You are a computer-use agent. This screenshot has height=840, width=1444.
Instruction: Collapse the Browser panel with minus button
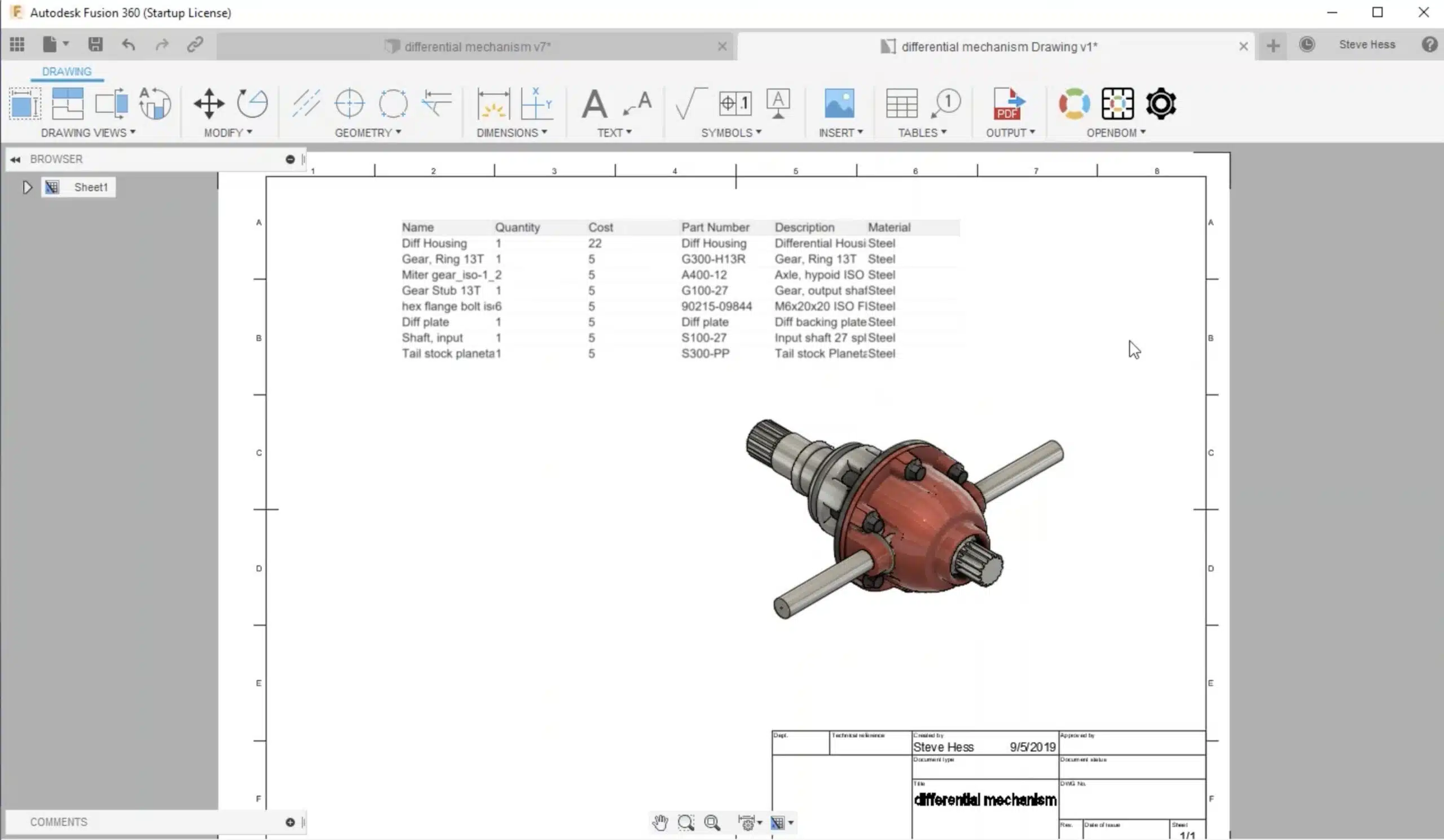click(290, 159)
